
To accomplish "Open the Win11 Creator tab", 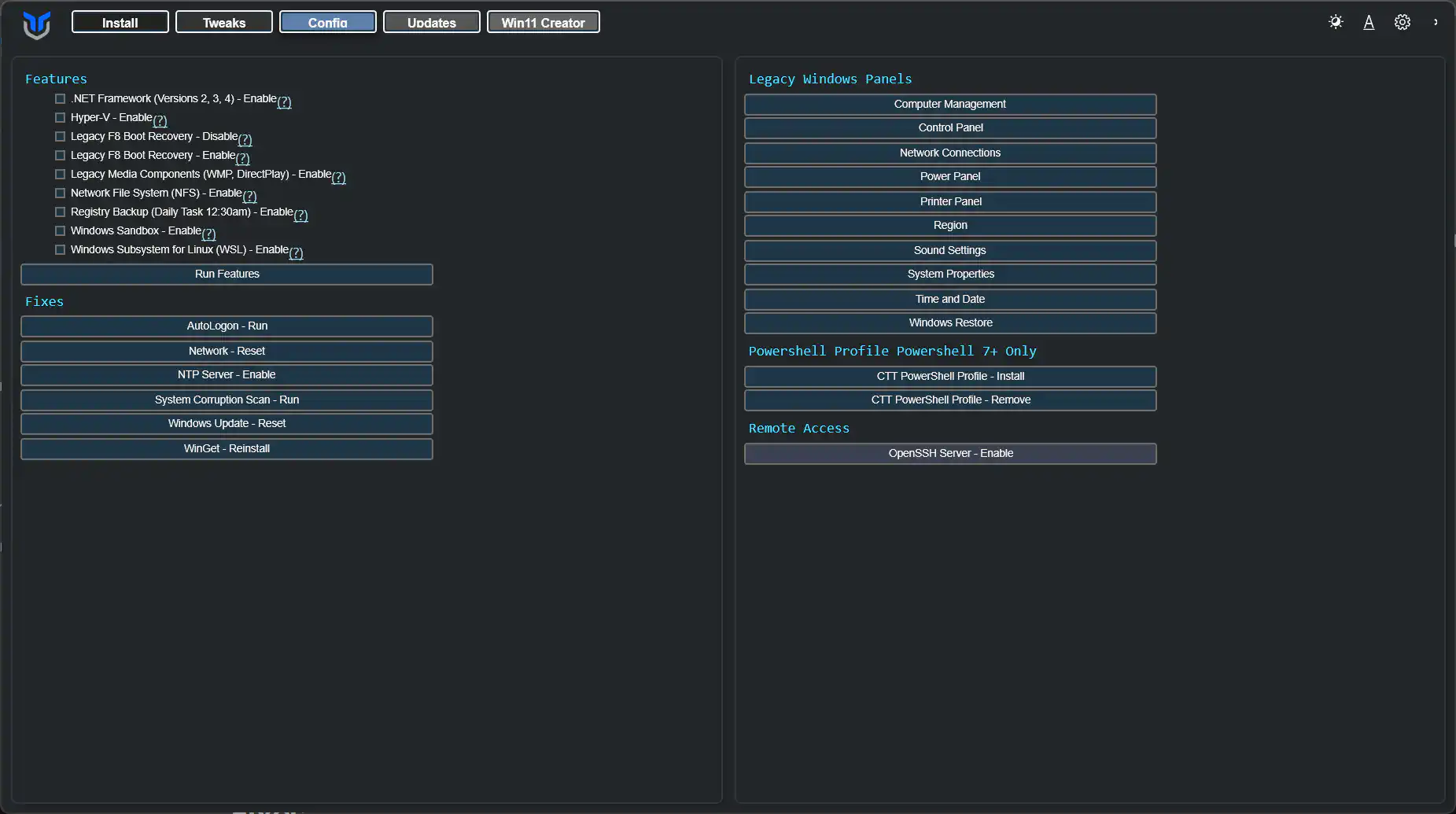I will pos(544,22).
